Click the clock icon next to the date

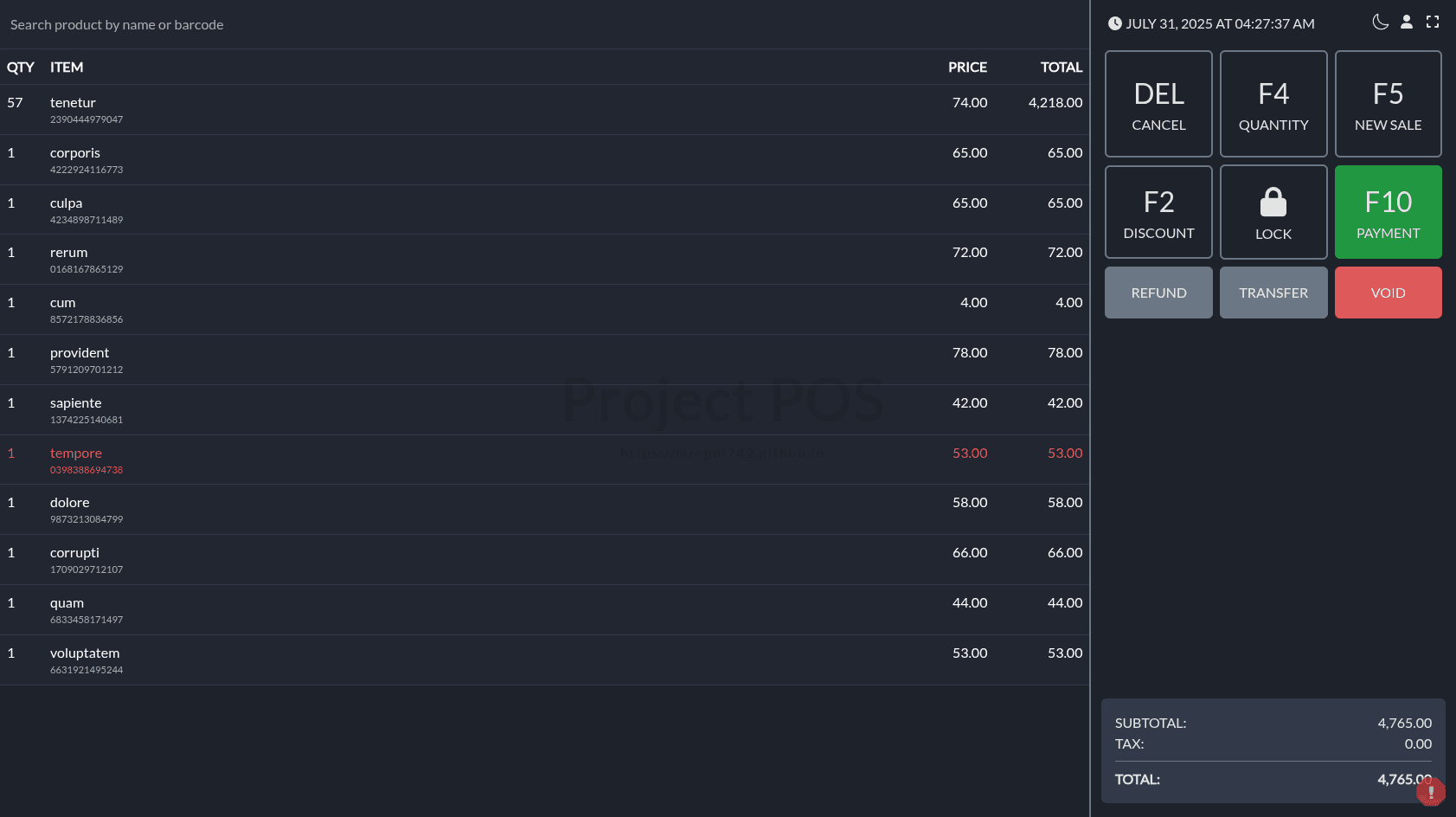[1115, 23]
